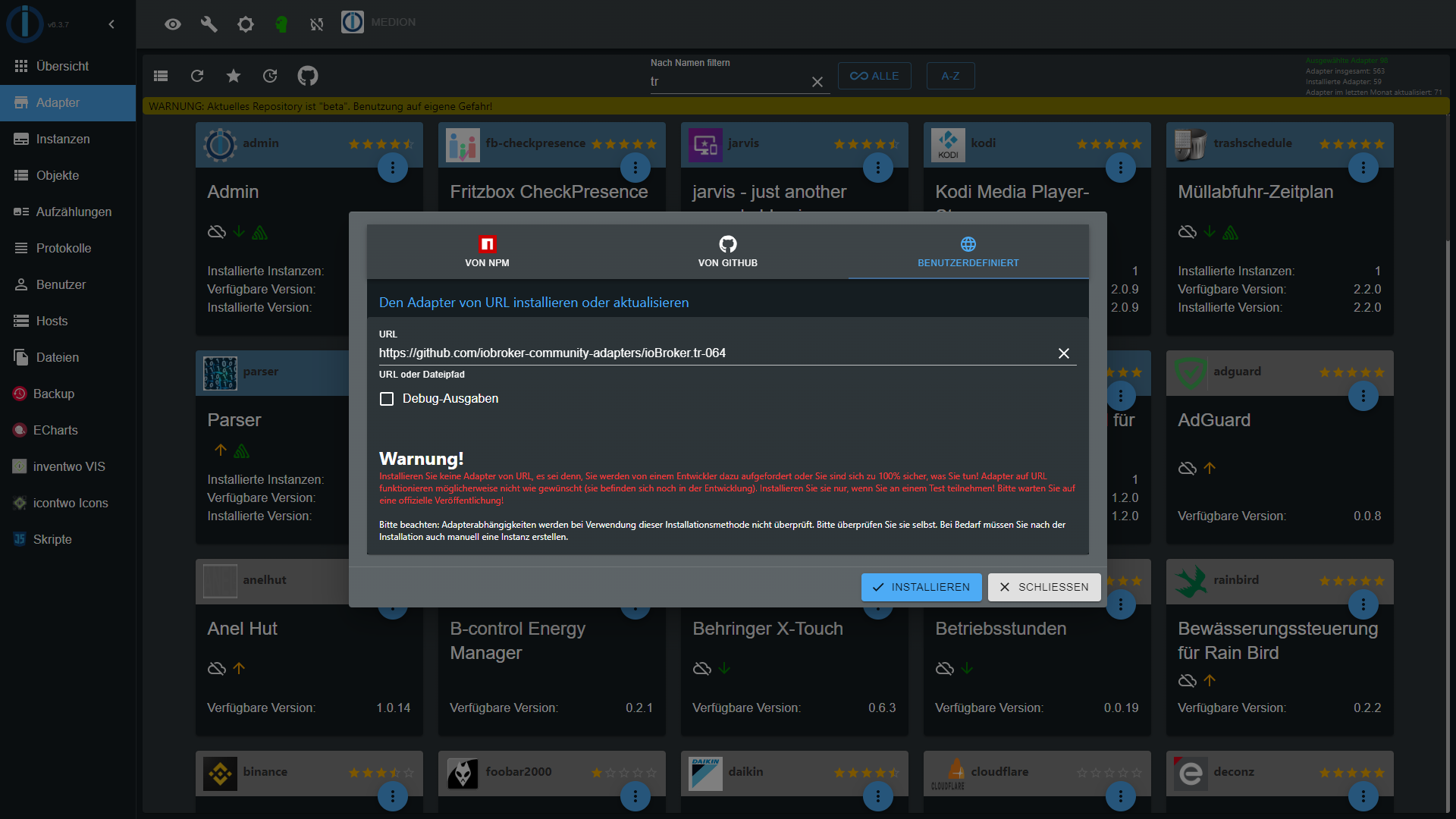
Task: Click the ALLE filter button
Action: click(x=874, y=76)
